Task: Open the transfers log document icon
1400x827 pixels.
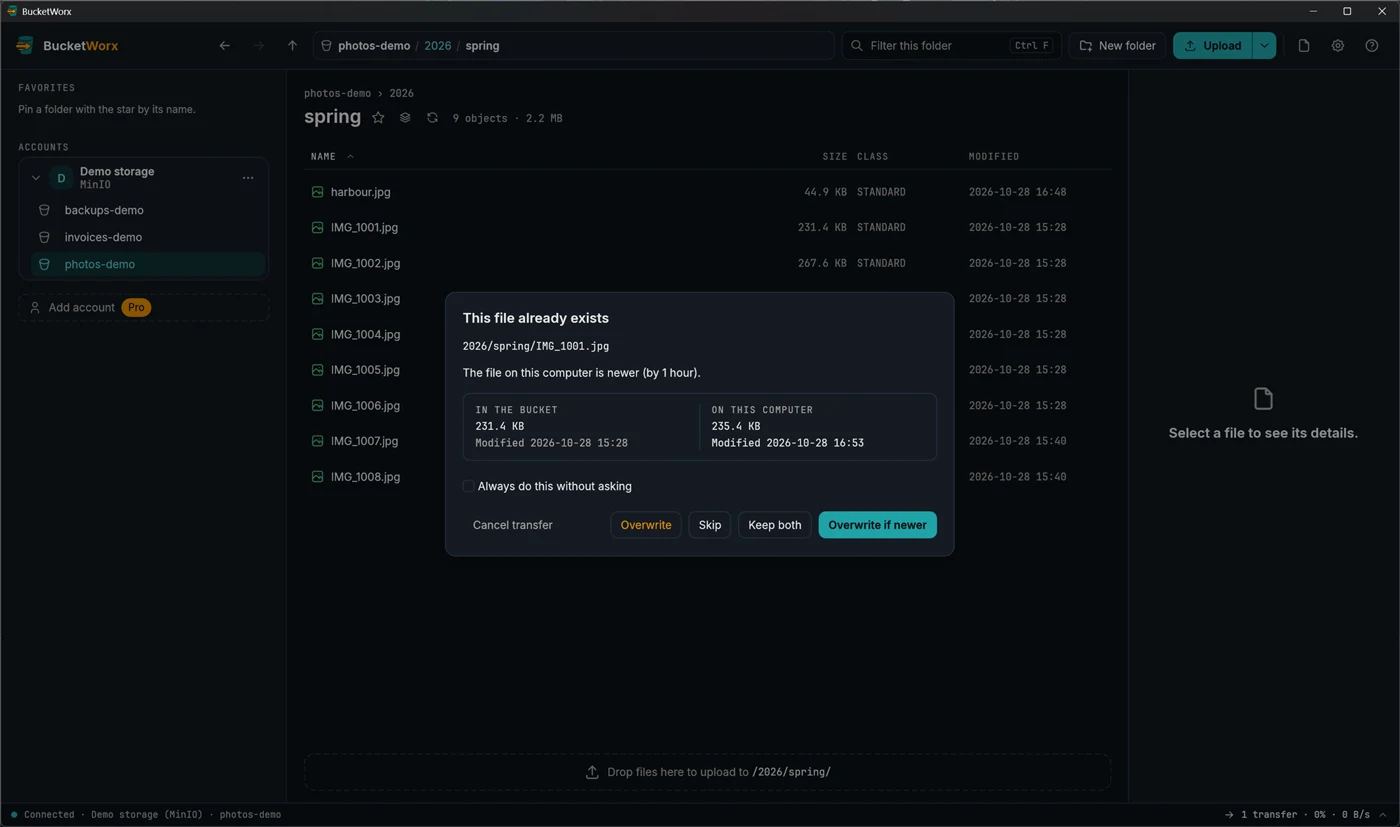Action: (1304, 46)
